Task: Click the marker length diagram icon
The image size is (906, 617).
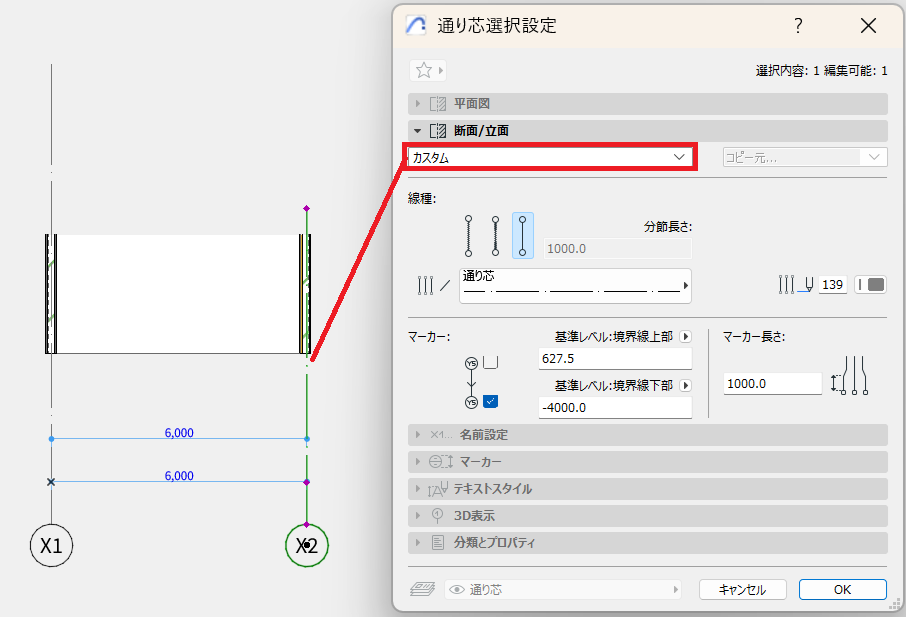Action: click(850, 376)
